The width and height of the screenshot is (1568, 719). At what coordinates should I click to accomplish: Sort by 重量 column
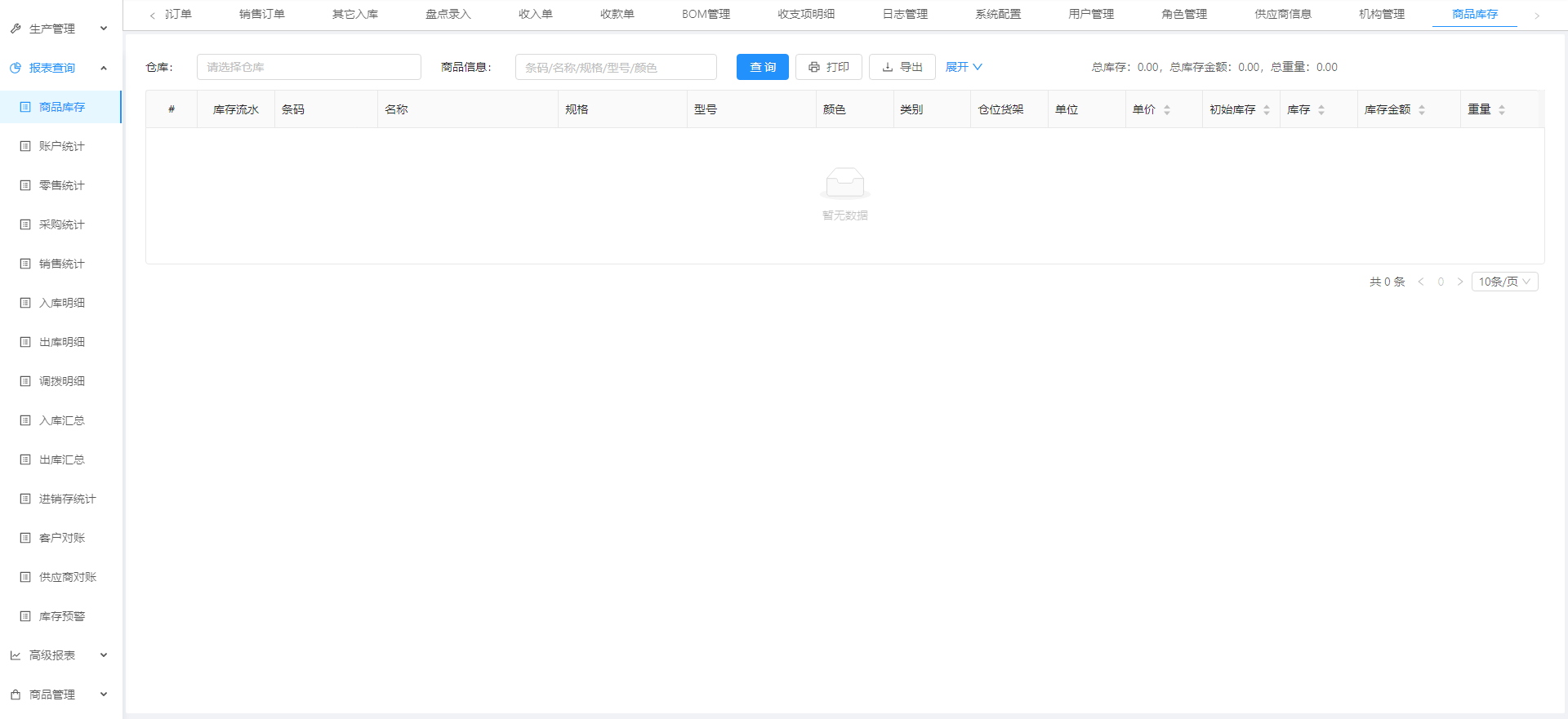coord(1502,109)
